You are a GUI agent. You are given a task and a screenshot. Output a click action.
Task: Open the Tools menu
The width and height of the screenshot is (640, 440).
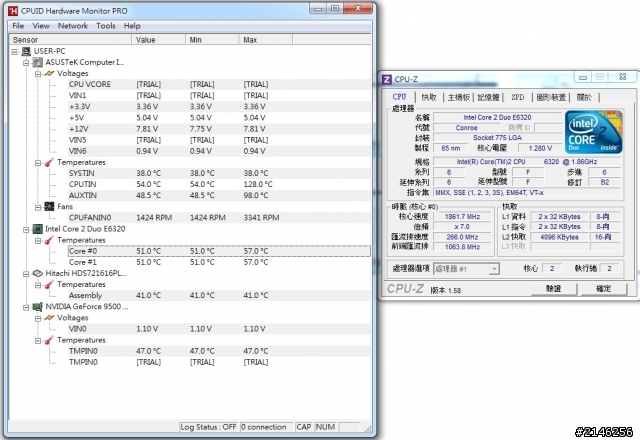[106, 26]
